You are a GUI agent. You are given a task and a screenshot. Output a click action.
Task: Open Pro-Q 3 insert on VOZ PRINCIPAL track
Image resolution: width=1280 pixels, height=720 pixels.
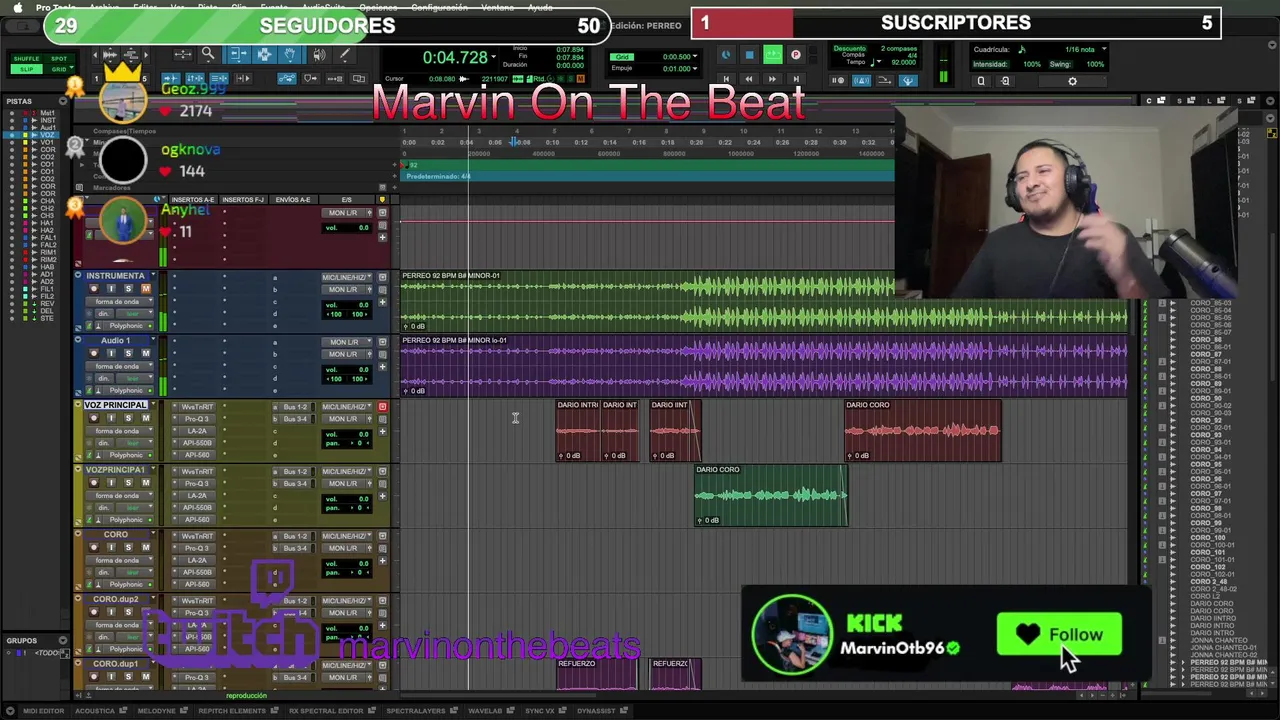198,419
